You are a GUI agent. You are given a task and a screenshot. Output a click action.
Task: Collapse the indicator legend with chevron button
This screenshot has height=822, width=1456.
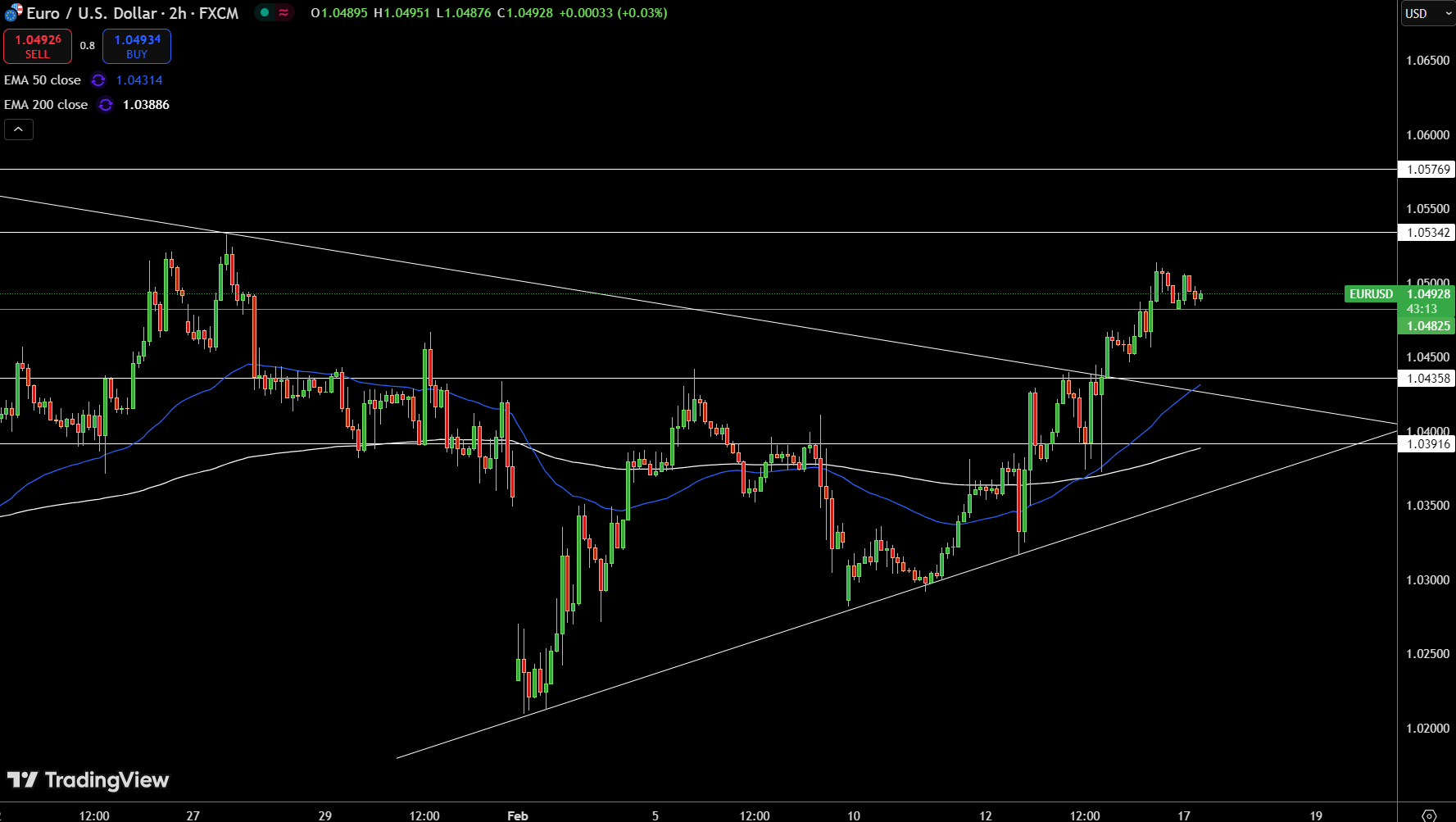pos(19,129)
